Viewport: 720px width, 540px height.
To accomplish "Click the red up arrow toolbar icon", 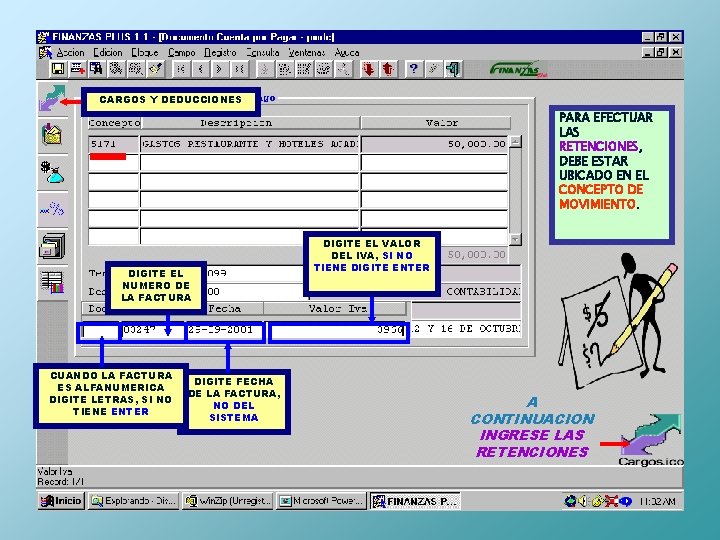I will pyautogui.click(x=388, y=69).
